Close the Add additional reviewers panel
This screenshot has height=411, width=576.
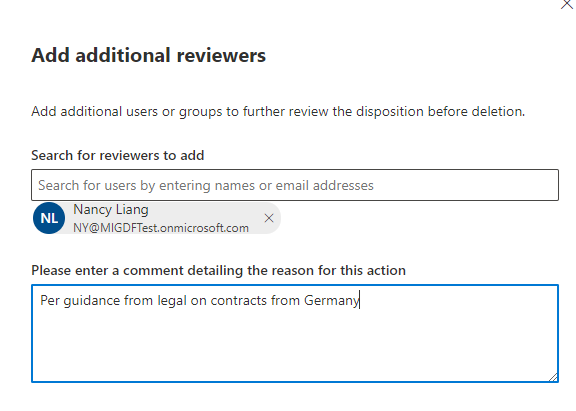point(567,4)
